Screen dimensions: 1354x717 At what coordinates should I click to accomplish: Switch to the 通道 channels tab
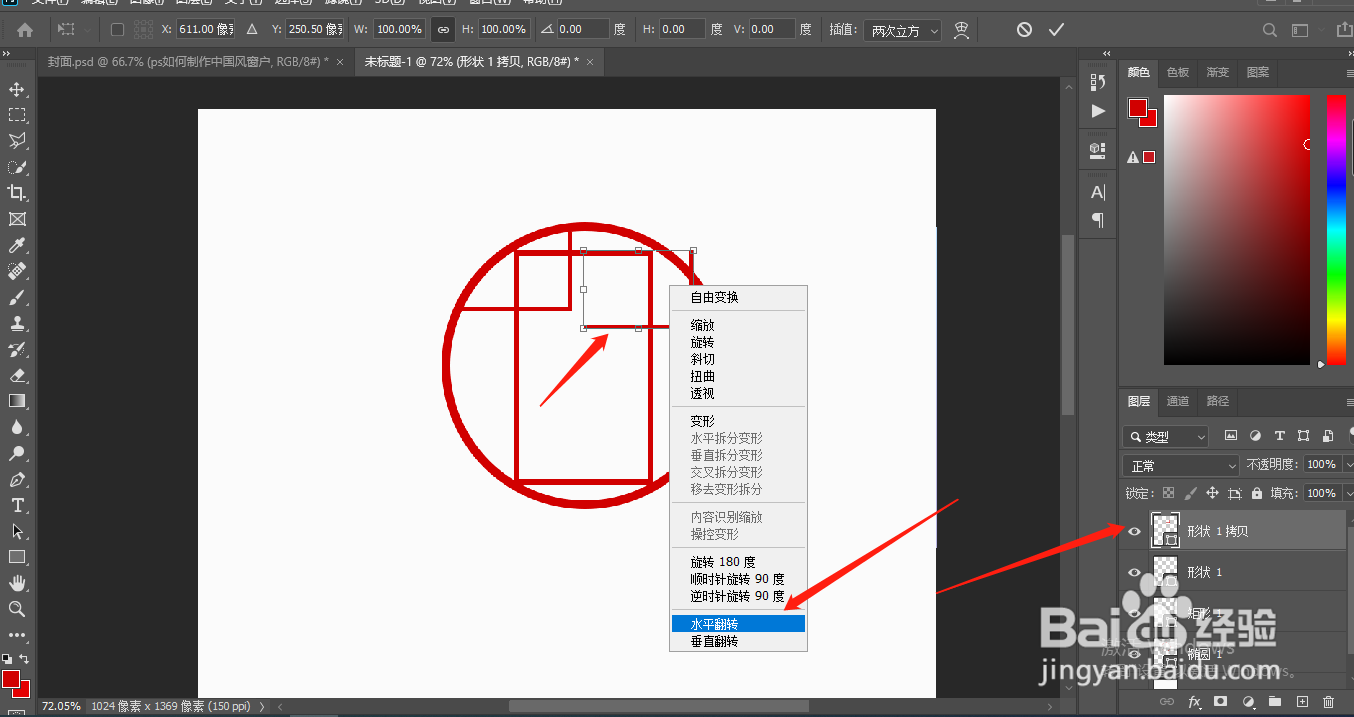[1178, 401]
